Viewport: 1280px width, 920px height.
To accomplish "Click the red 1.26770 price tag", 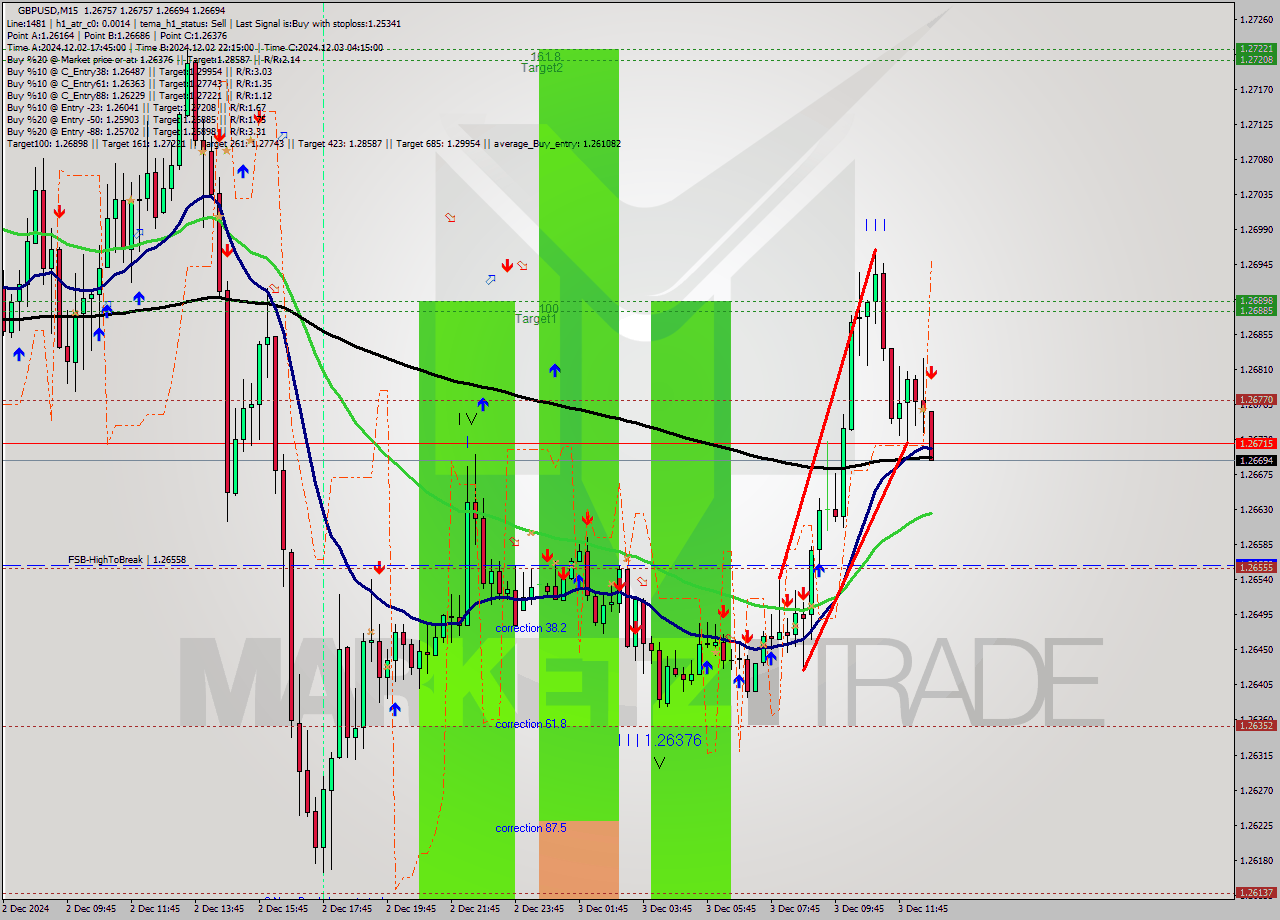I will 1255,400.
